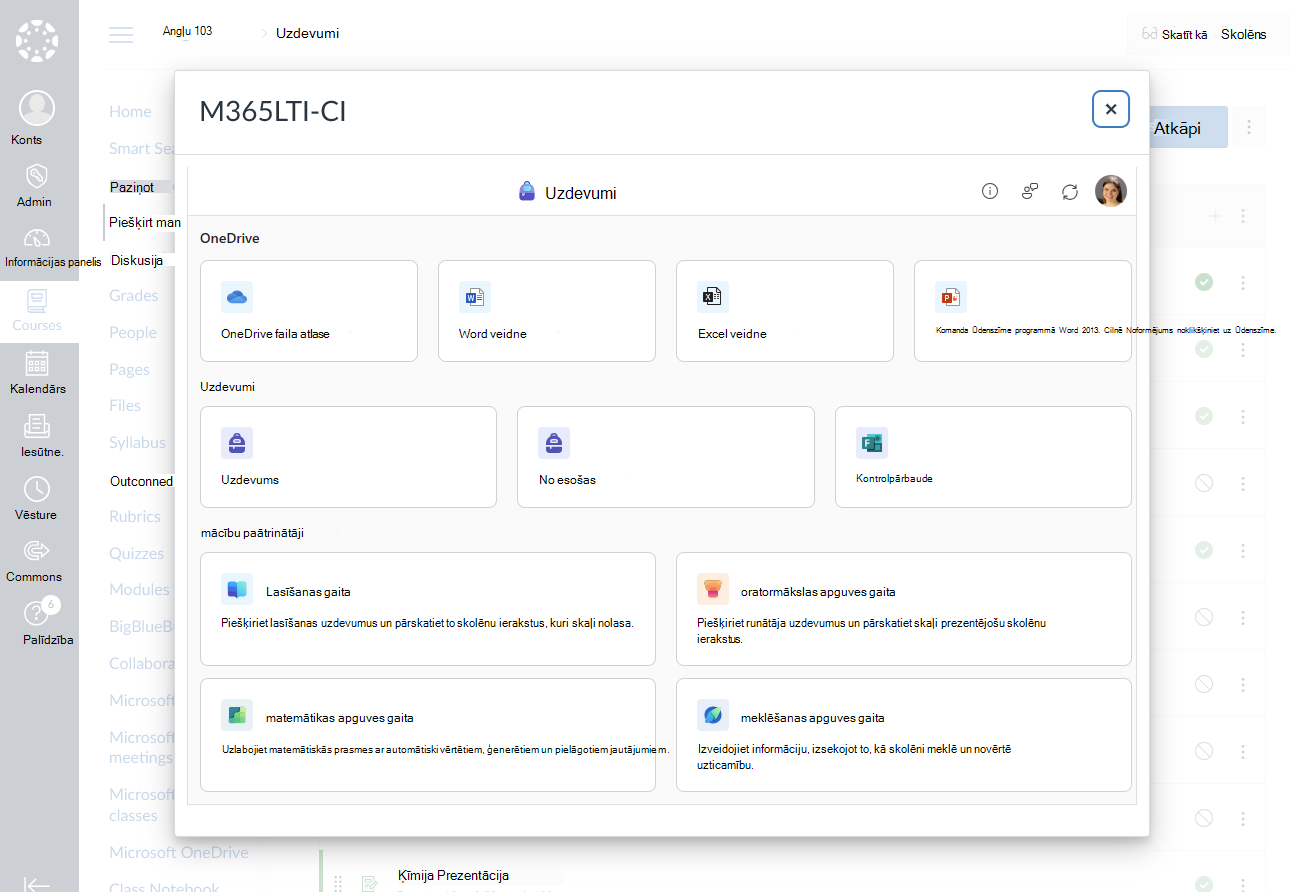1298x892 pixels.
Task: Open the Commons arrow icon
Action: [x=37, y=550]
